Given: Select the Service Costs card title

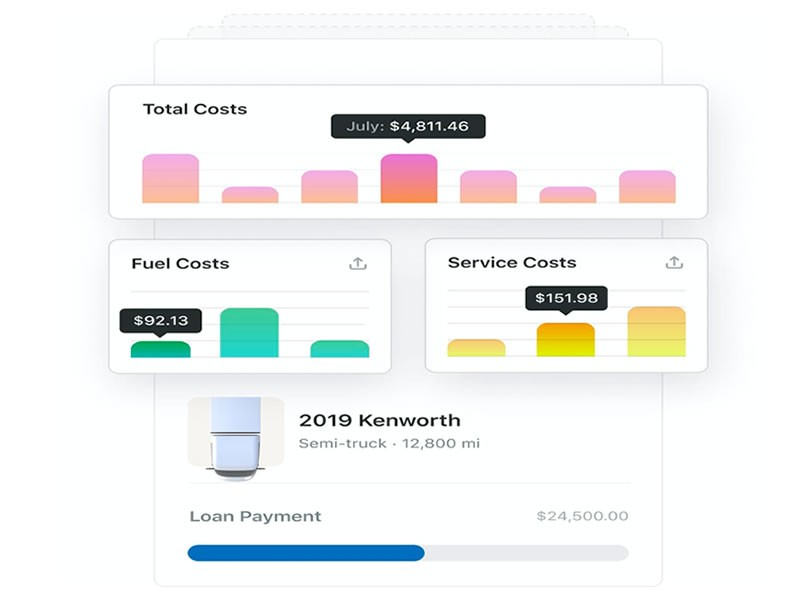Looking at the screenshot, I should point(512,263).
